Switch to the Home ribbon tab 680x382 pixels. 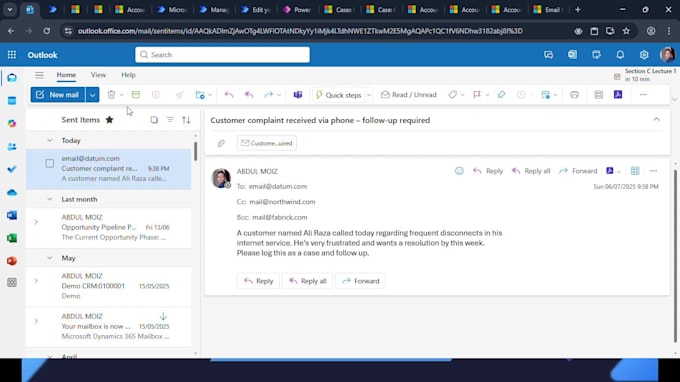[x=66, y=75]
